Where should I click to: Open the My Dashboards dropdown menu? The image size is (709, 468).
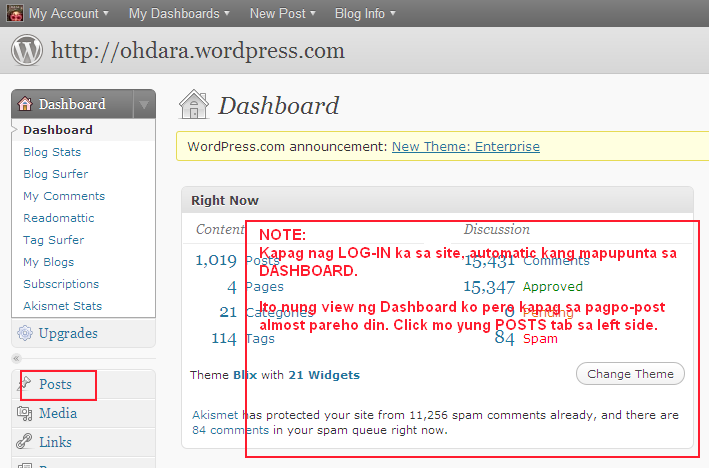178,13
